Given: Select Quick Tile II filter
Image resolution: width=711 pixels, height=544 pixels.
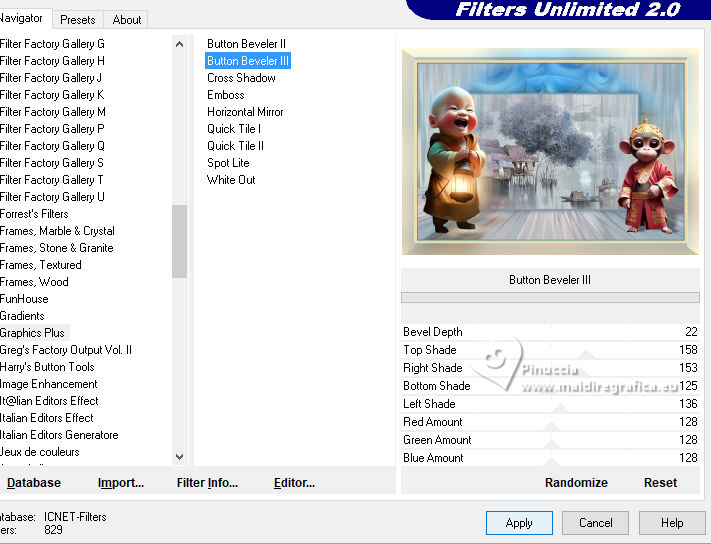Looking at the screenshot, I should 235,146.
